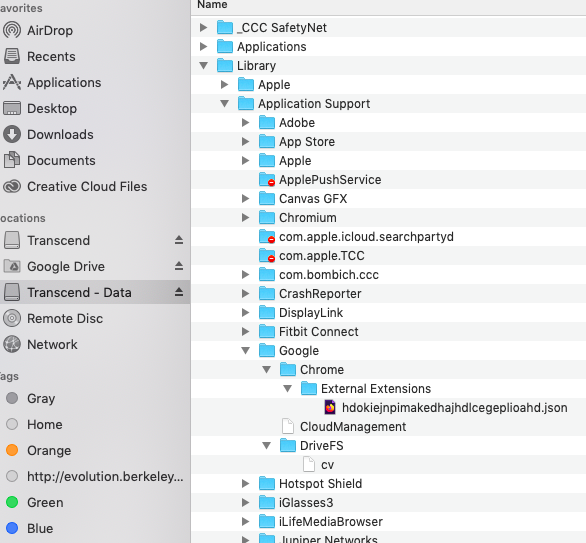Click the Google folder name
This screenshot has height=543, width=586.
point(299,351)
